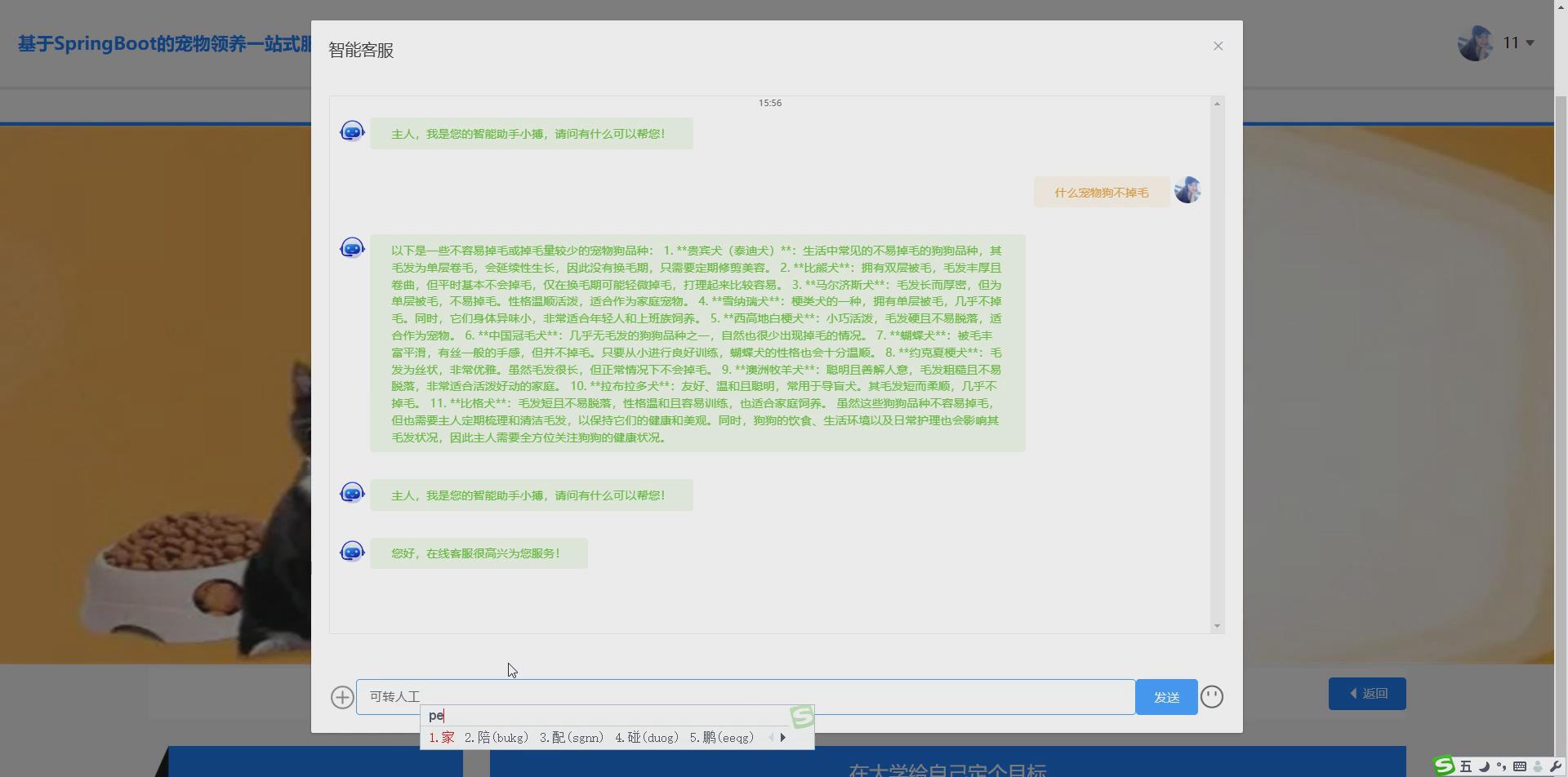Go to next IME candidate page arrow
Screen dimensions: 1568x777
tap(783, 738)
